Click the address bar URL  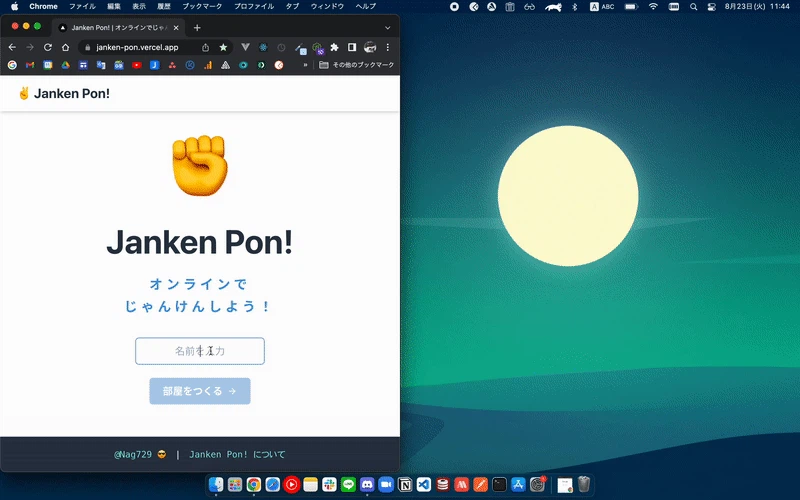tap(137, 47)
